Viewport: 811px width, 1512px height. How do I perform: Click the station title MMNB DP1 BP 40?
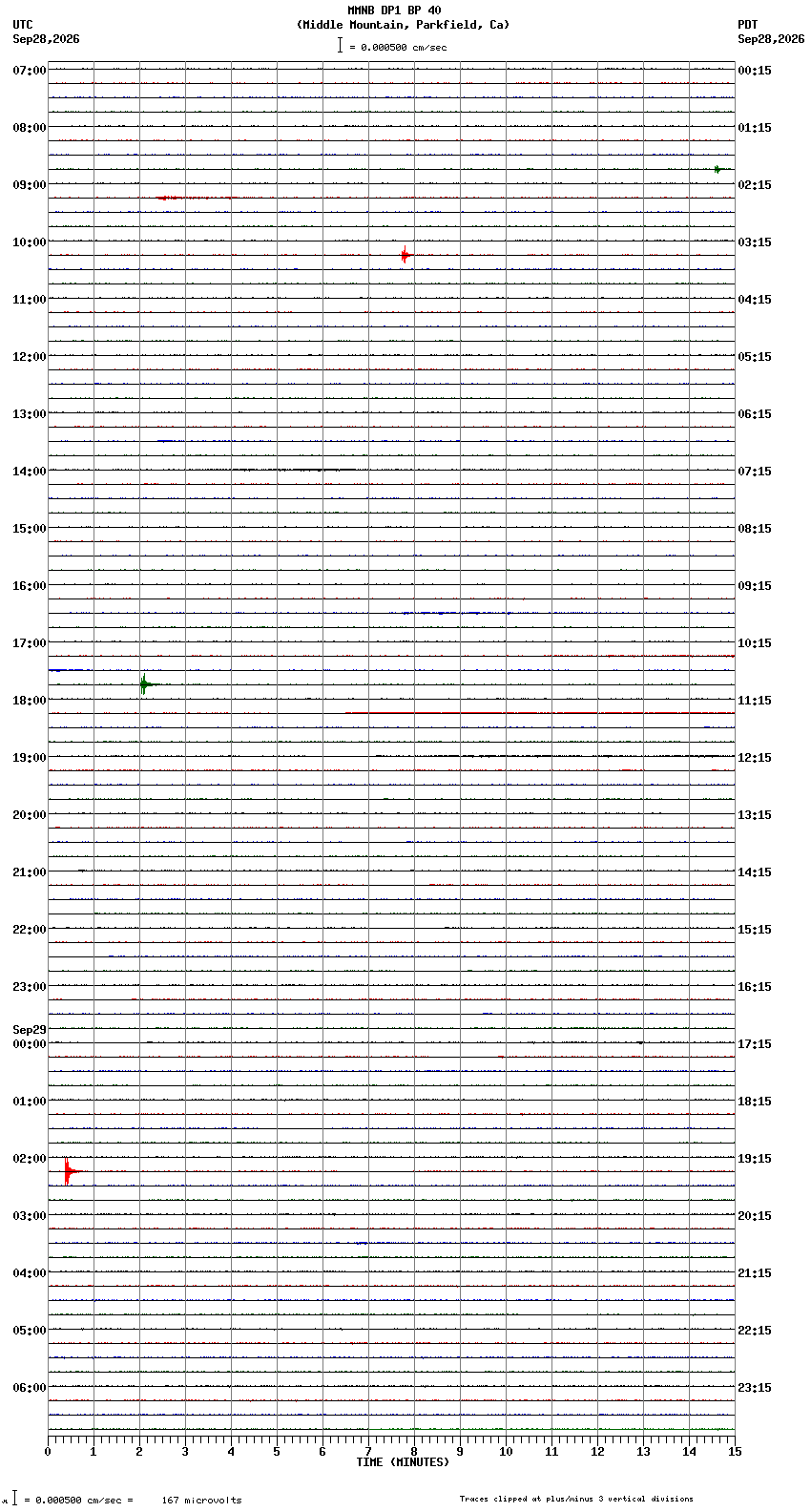click(394, 11)
